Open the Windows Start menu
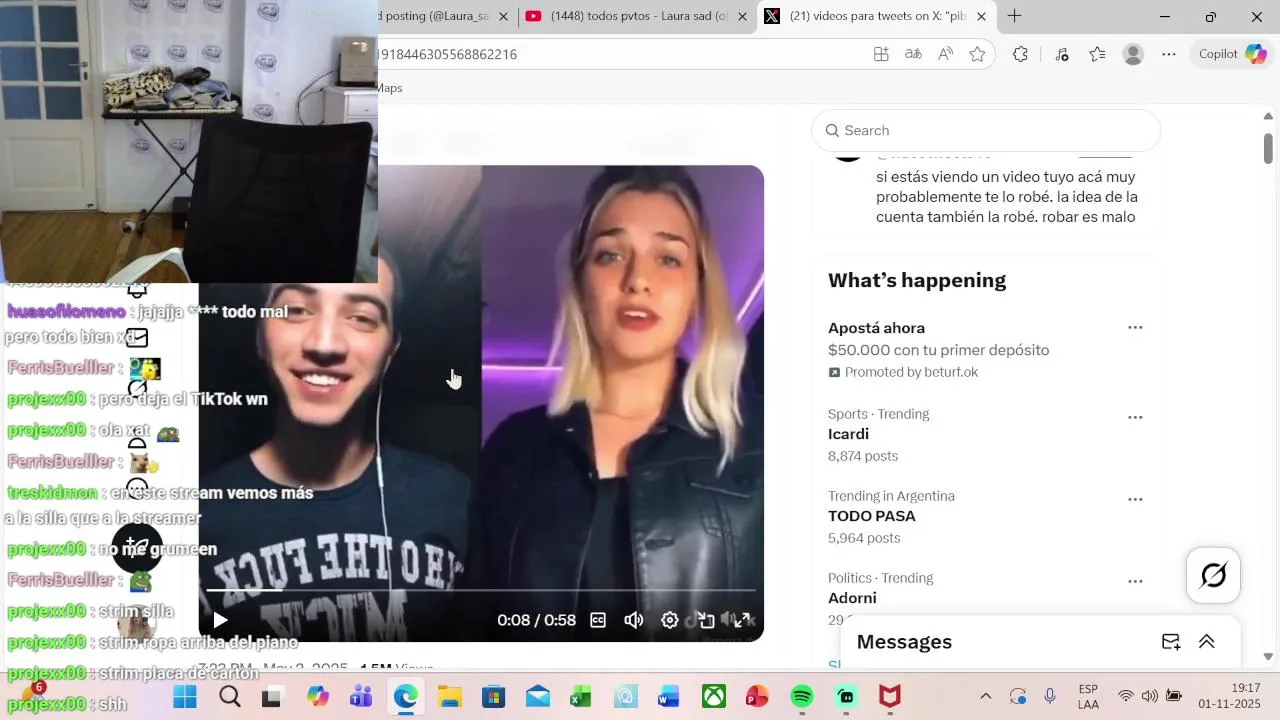Image resolution: width=1280 pixels, height=720 pixels. (185, 697)
